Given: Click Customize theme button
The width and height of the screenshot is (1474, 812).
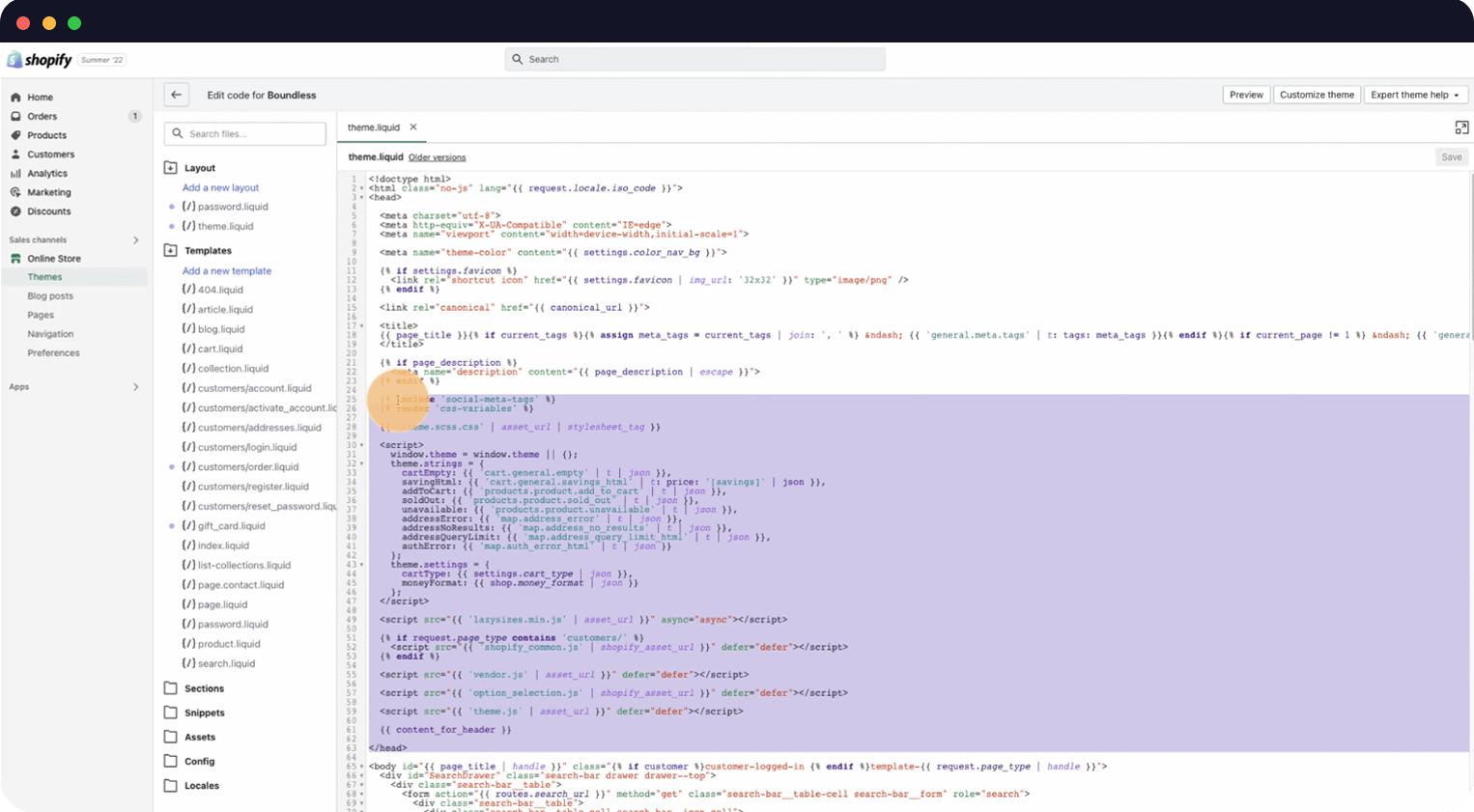Looking at the screenshot, I should (1317, 95).
